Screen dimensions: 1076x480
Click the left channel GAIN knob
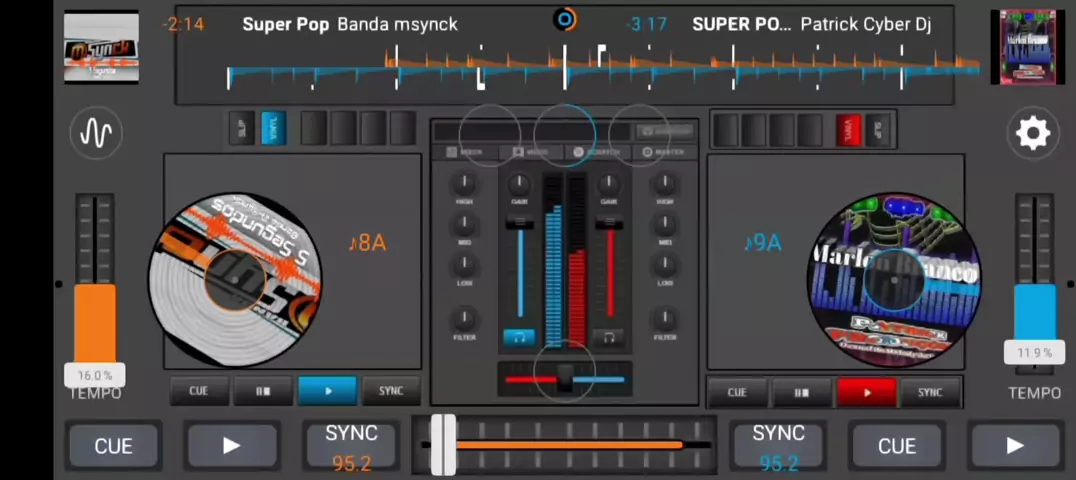[x=519, y=184]
